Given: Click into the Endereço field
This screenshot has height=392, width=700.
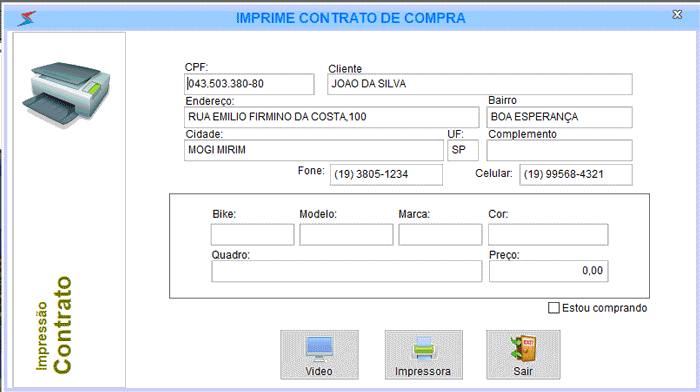Looking at the screenshot, I should pos(332,117).
